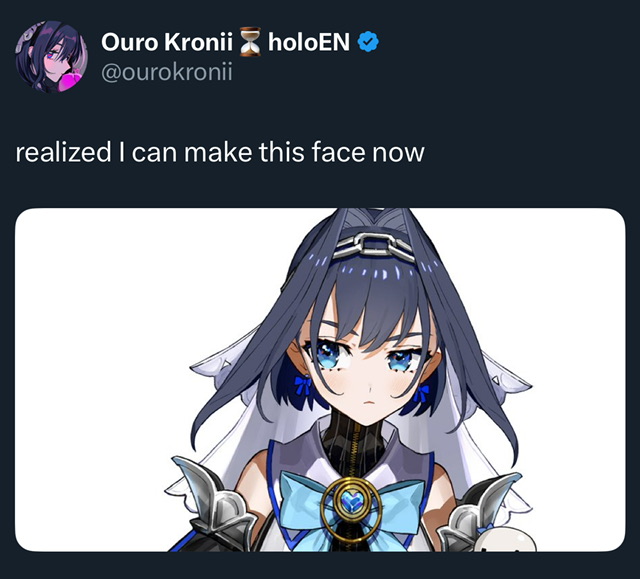Image resolution: width=640 pixels, height=579 pixels.
Task: Click the heart gem brooch in the image
Action: point(351,502)
